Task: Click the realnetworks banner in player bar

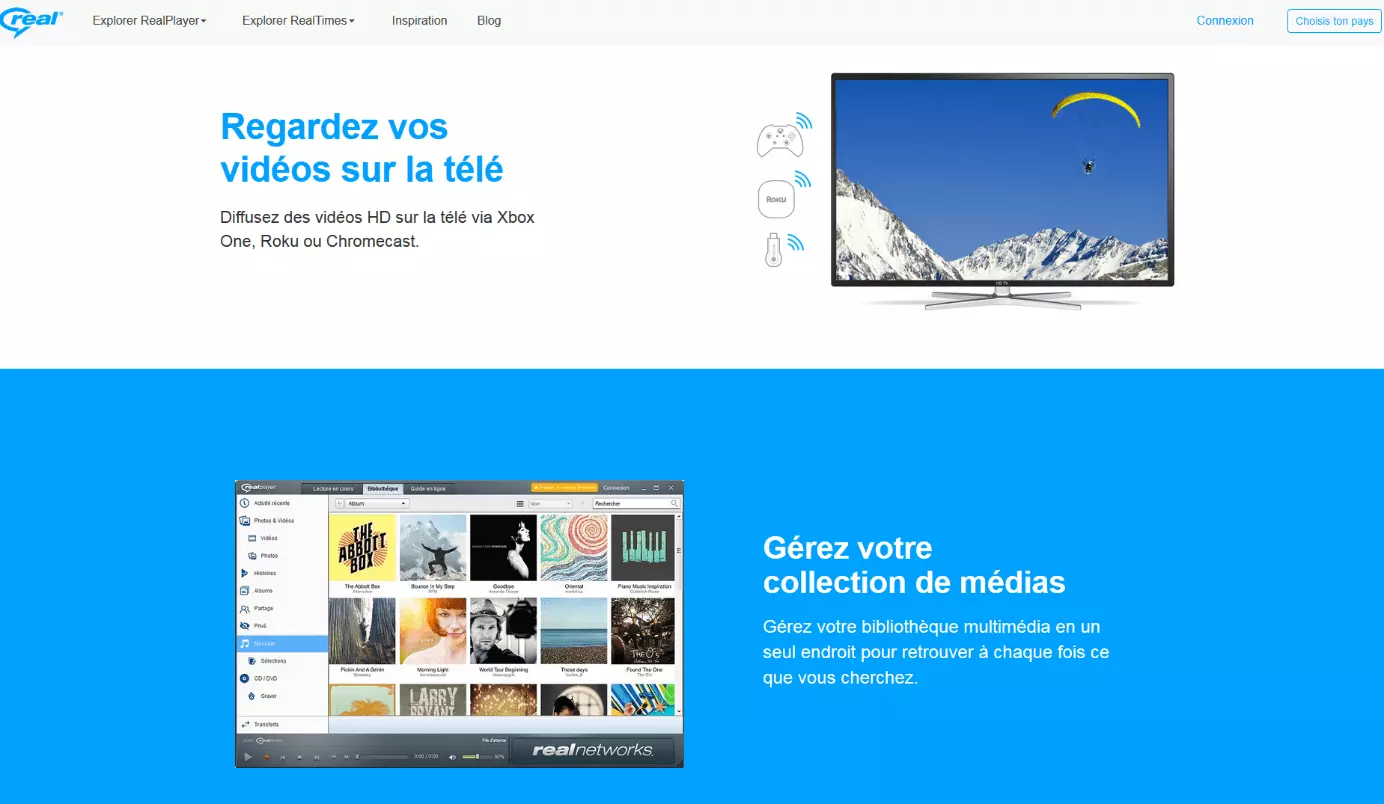Action: pos(593,750)
